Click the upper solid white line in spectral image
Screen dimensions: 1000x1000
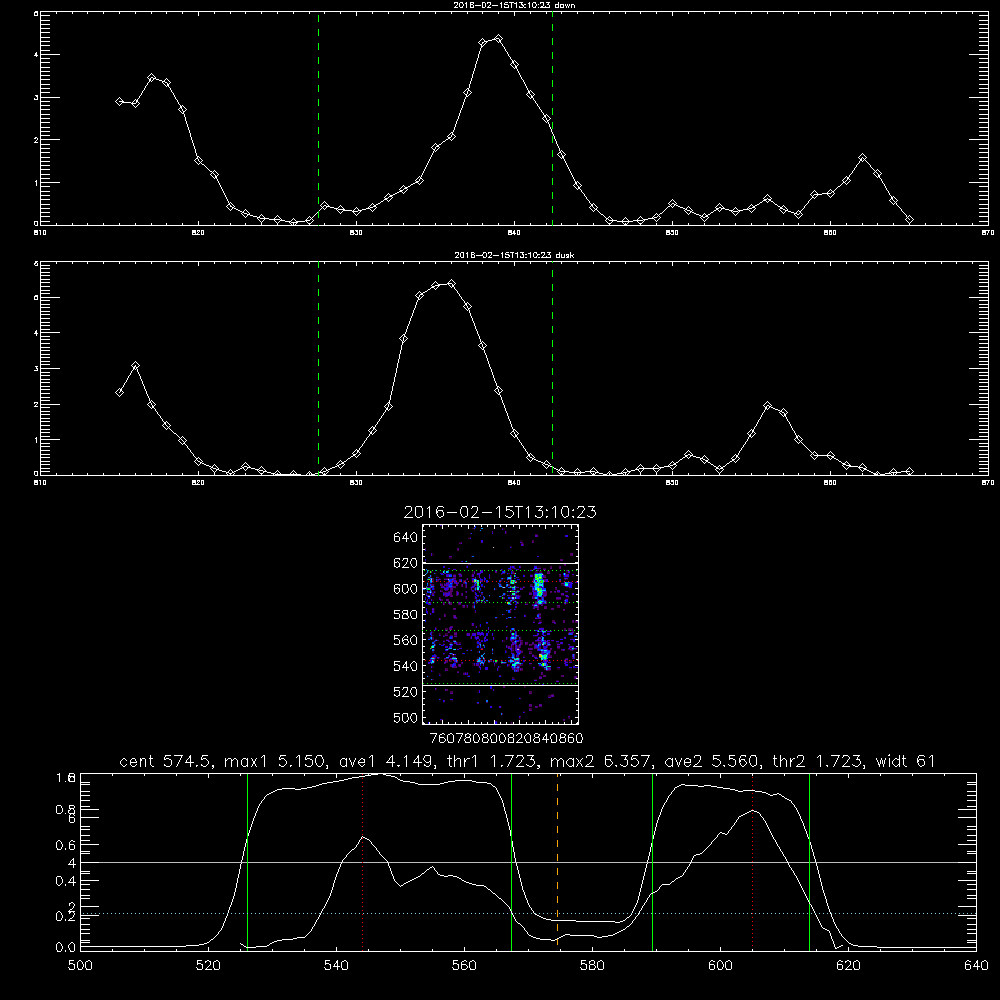501,564
